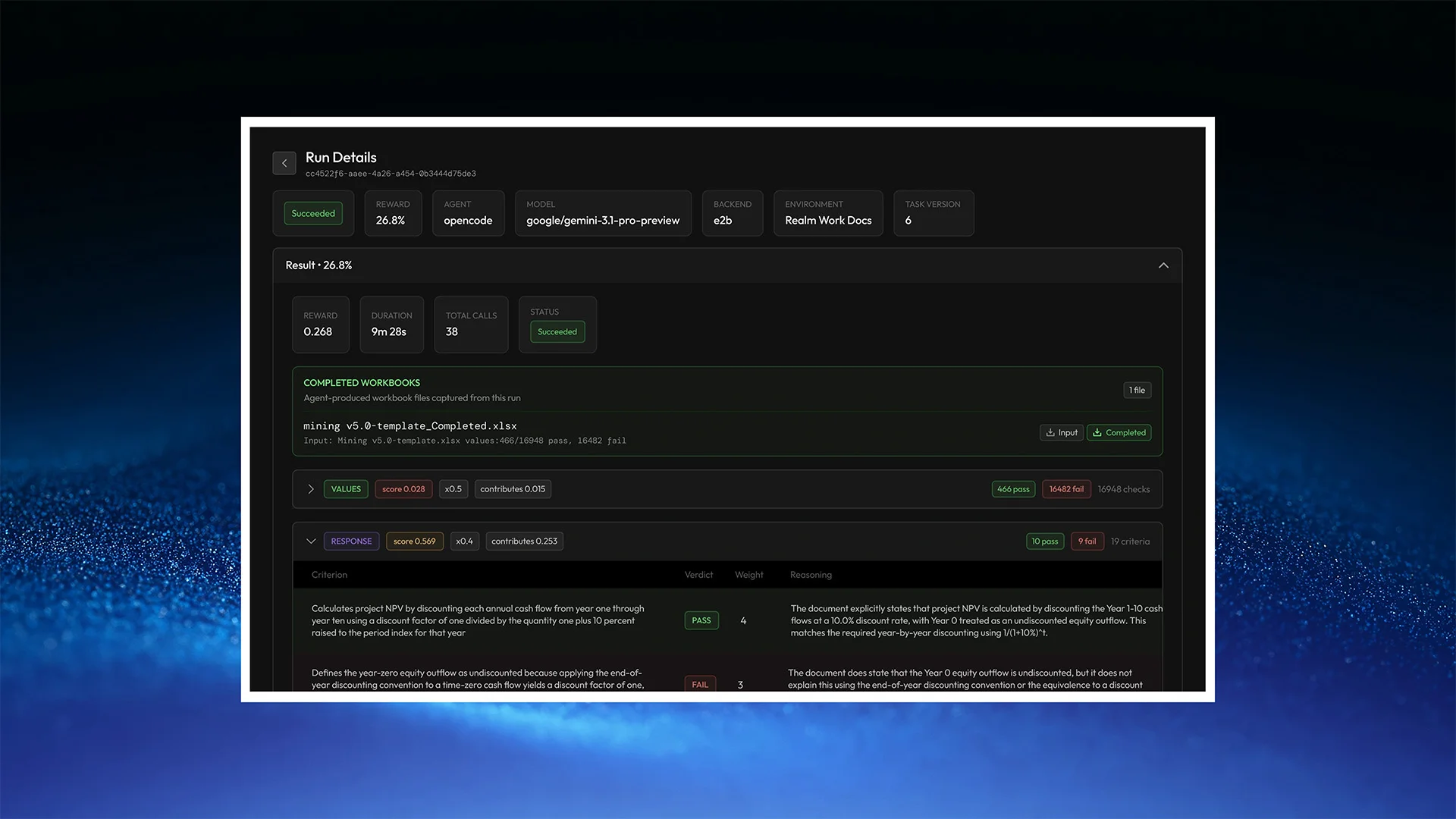
Task: Click the 9 fail badge
Action: [x=1087, y=541]
